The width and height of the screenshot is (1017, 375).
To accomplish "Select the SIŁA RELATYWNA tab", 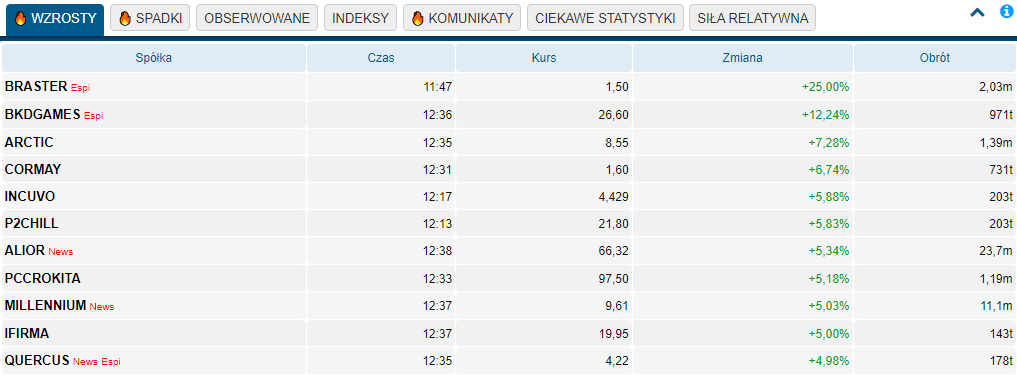I will tap(752, 18).
